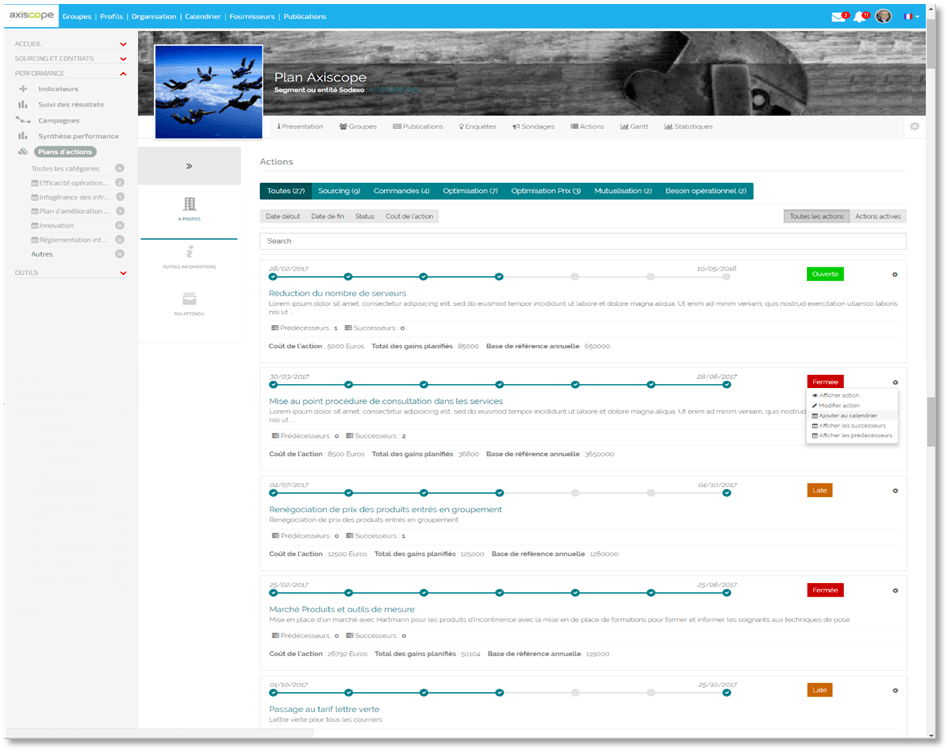Viewport: 949px width, 752px height.
Task: Switch to the Sondages tab
Action: click(x=533, y=126)
